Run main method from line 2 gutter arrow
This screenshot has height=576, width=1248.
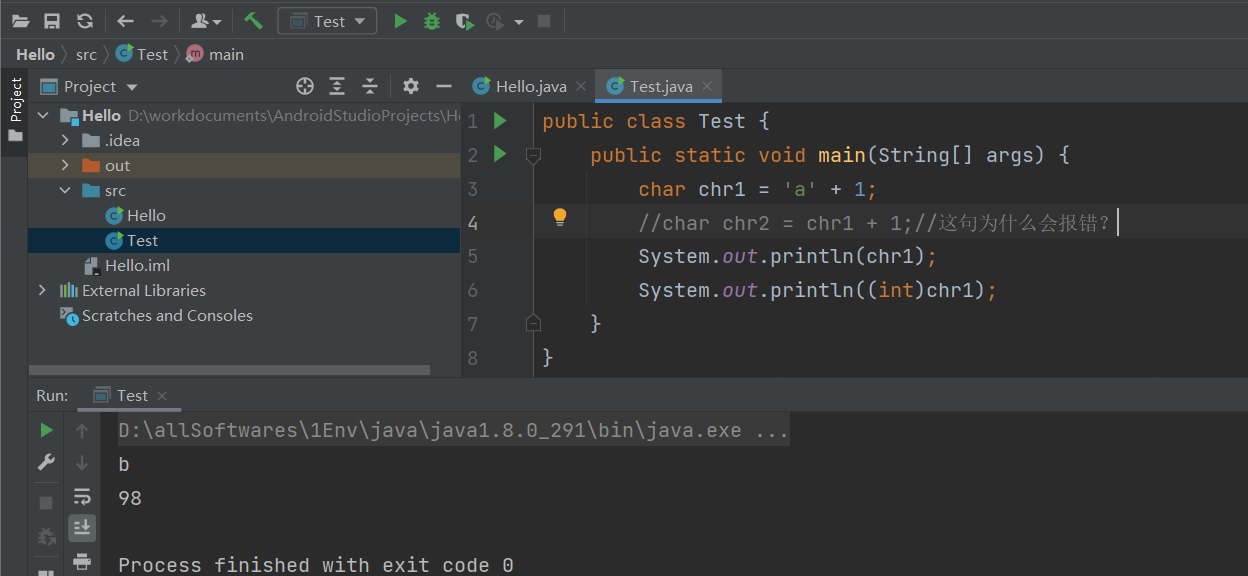[500, 154]
